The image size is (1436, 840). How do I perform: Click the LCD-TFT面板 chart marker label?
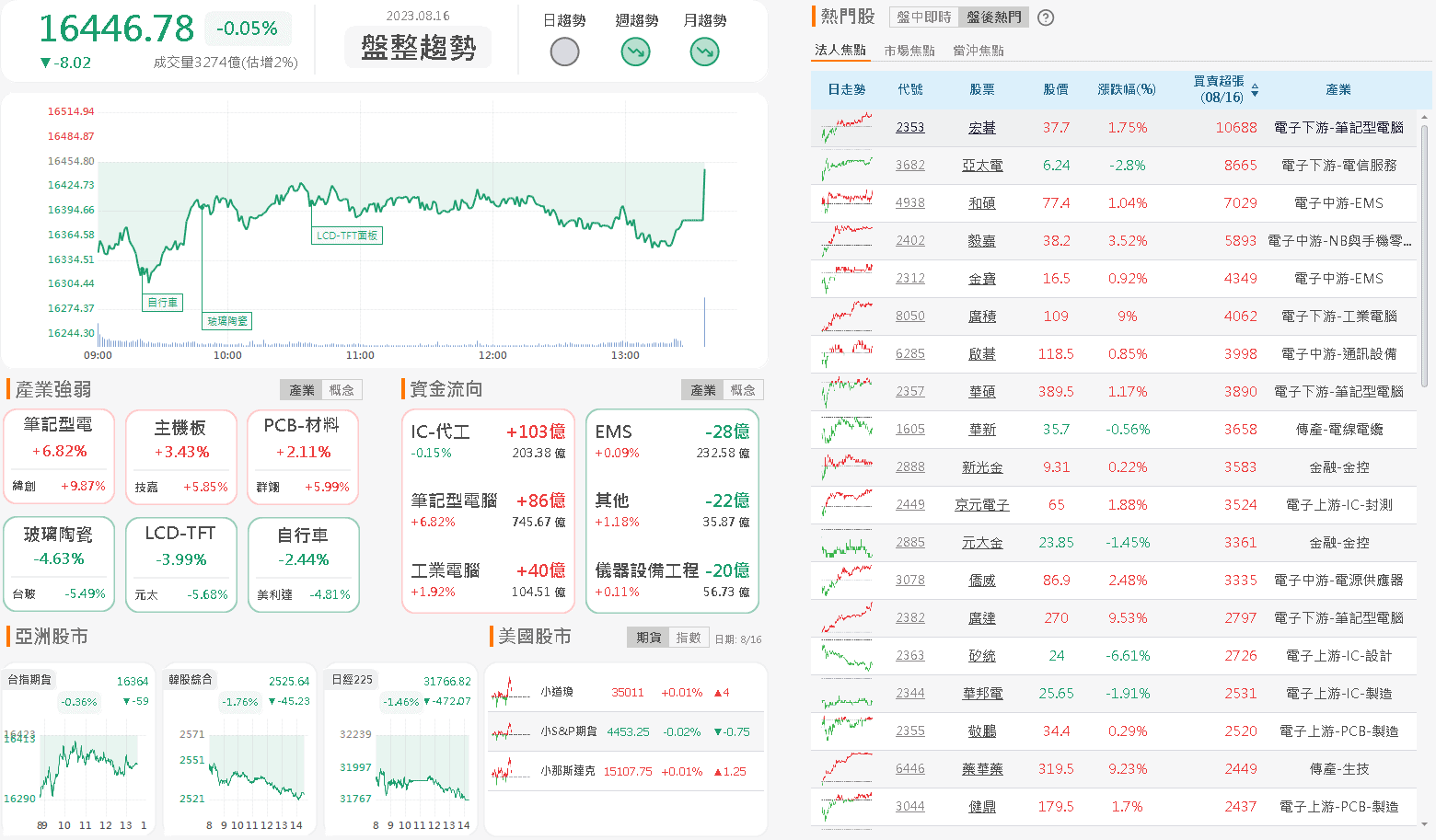(347, 236)
